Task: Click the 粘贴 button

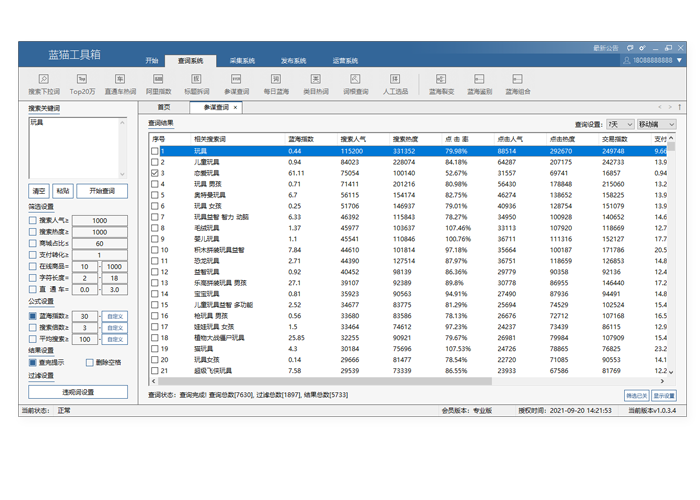Action: pos(63,191)
